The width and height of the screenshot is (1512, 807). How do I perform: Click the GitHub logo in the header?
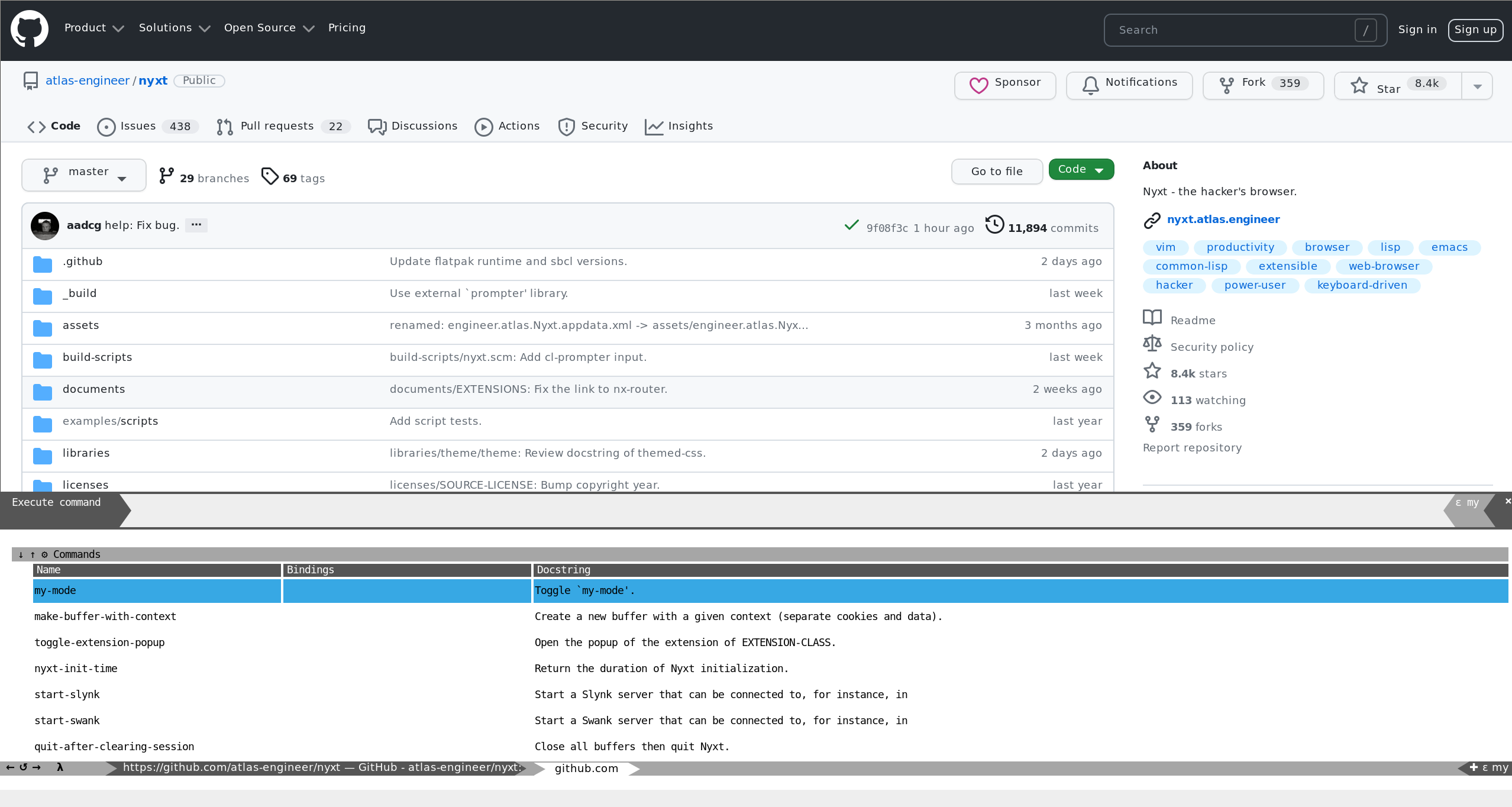pos(30,28)
